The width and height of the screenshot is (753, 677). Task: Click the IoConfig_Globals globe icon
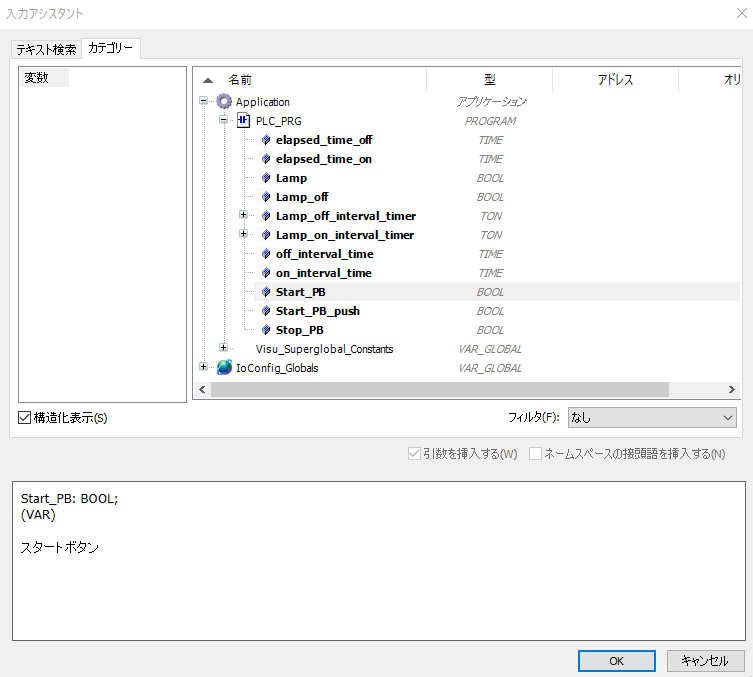224,367
